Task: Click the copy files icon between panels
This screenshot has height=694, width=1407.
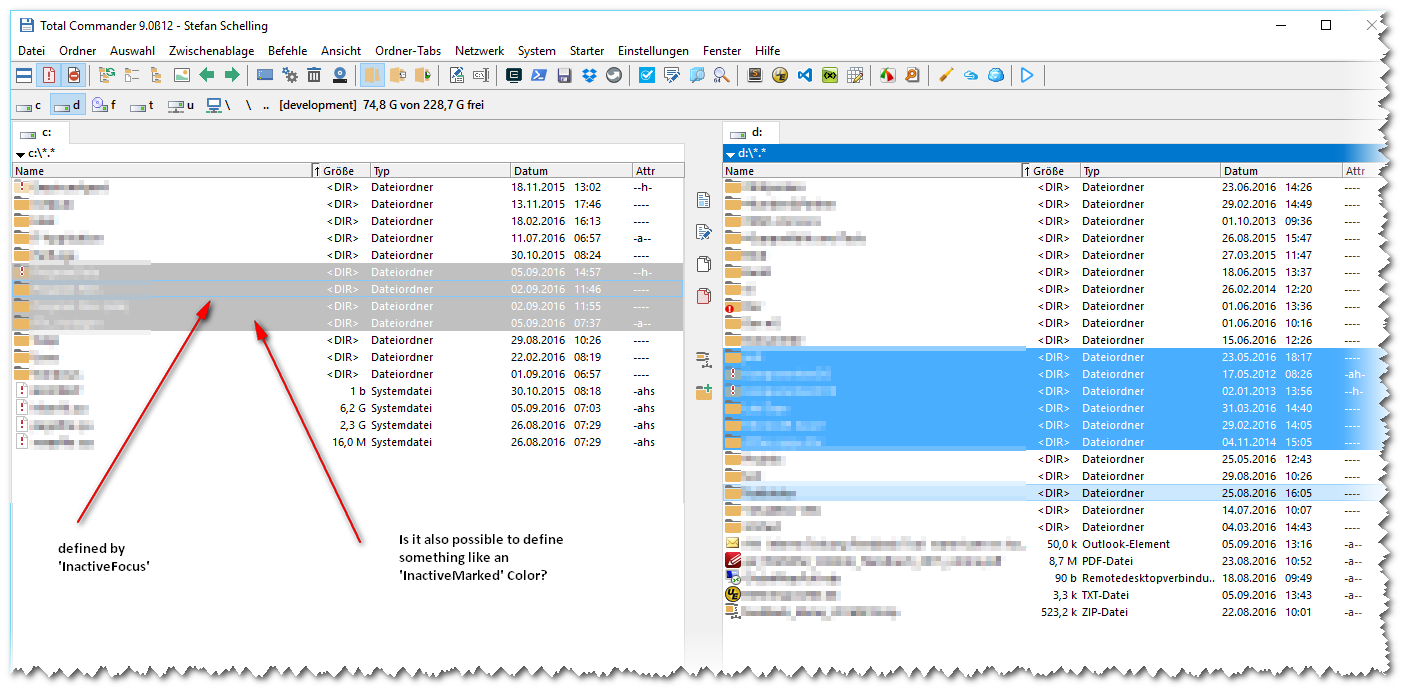Action: tap(703, 265)
